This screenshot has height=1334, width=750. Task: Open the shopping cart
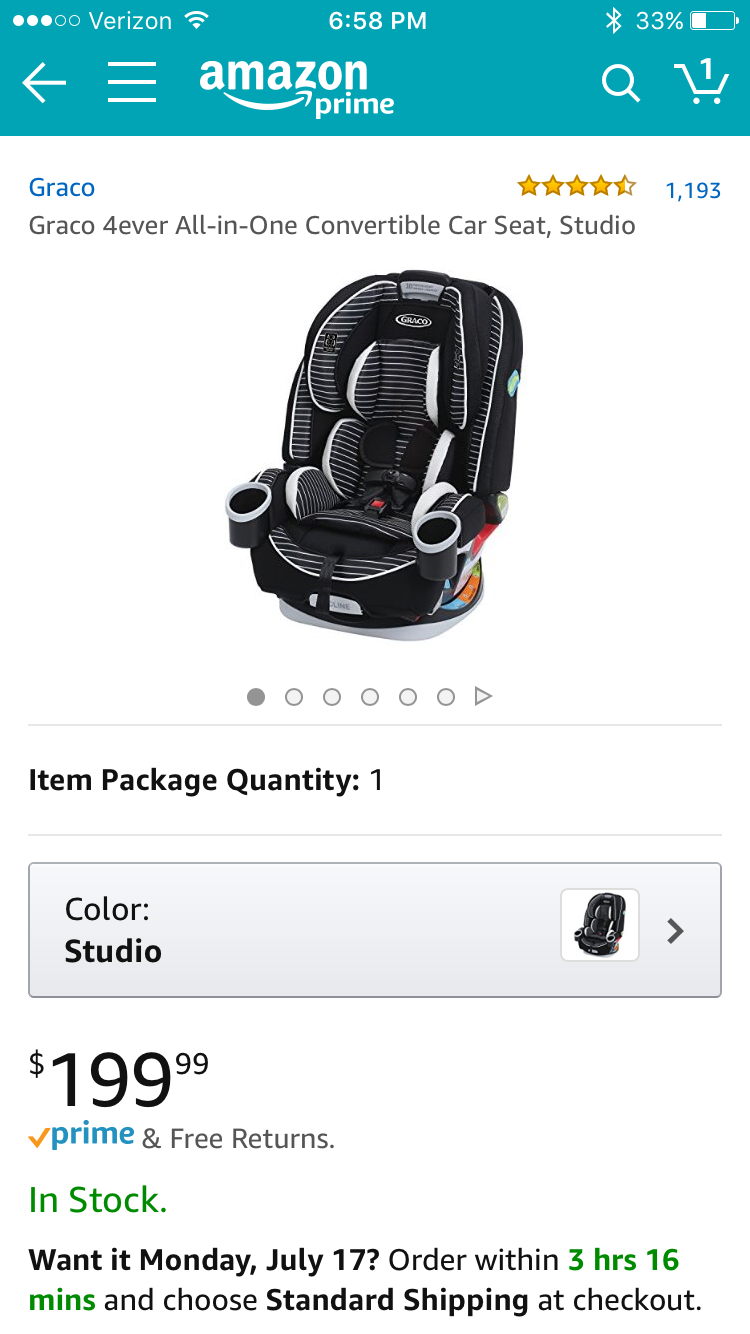(700, 81)
